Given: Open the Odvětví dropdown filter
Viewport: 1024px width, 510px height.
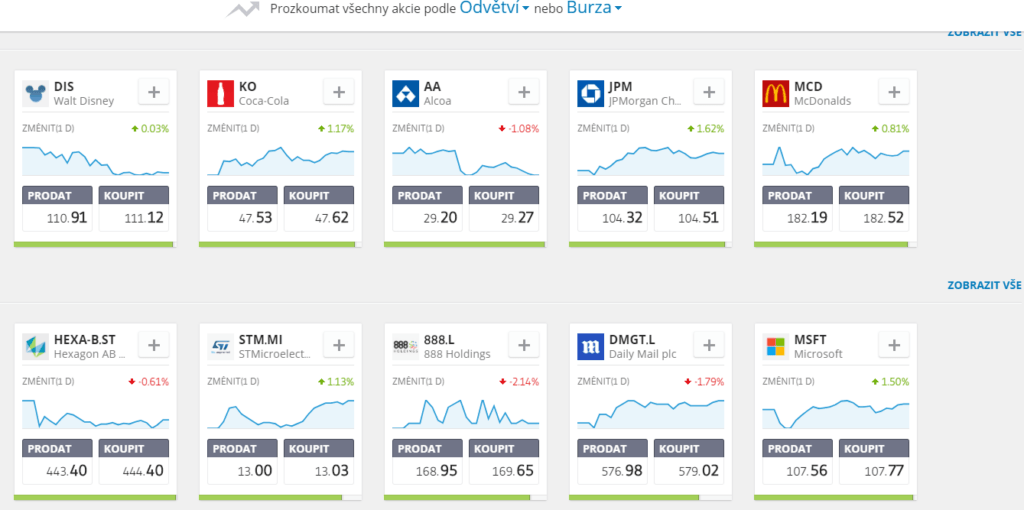Looking at the screenshot, I should point(494,9).
